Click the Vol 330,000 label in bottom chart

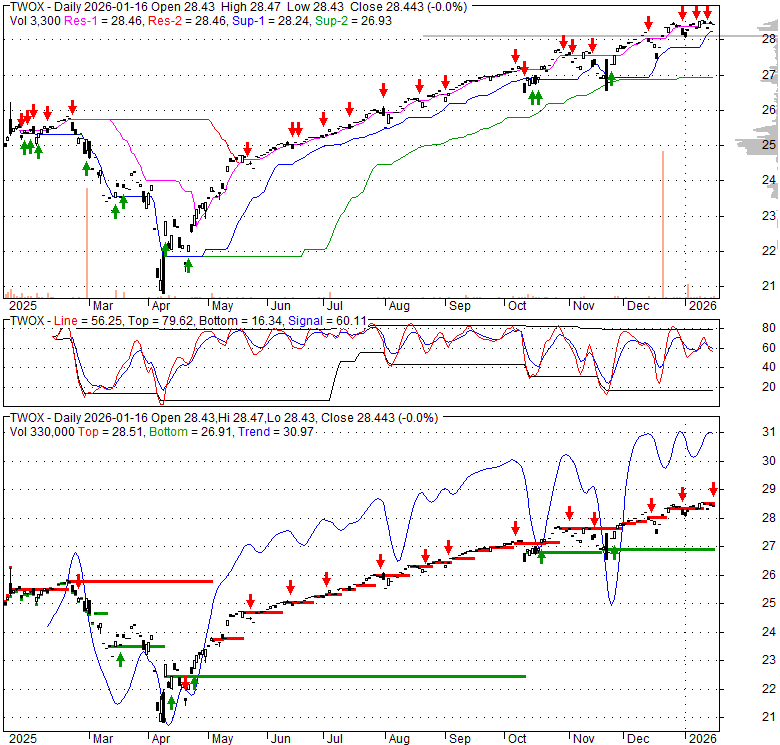pyautogui.click(x=41, y=429)
